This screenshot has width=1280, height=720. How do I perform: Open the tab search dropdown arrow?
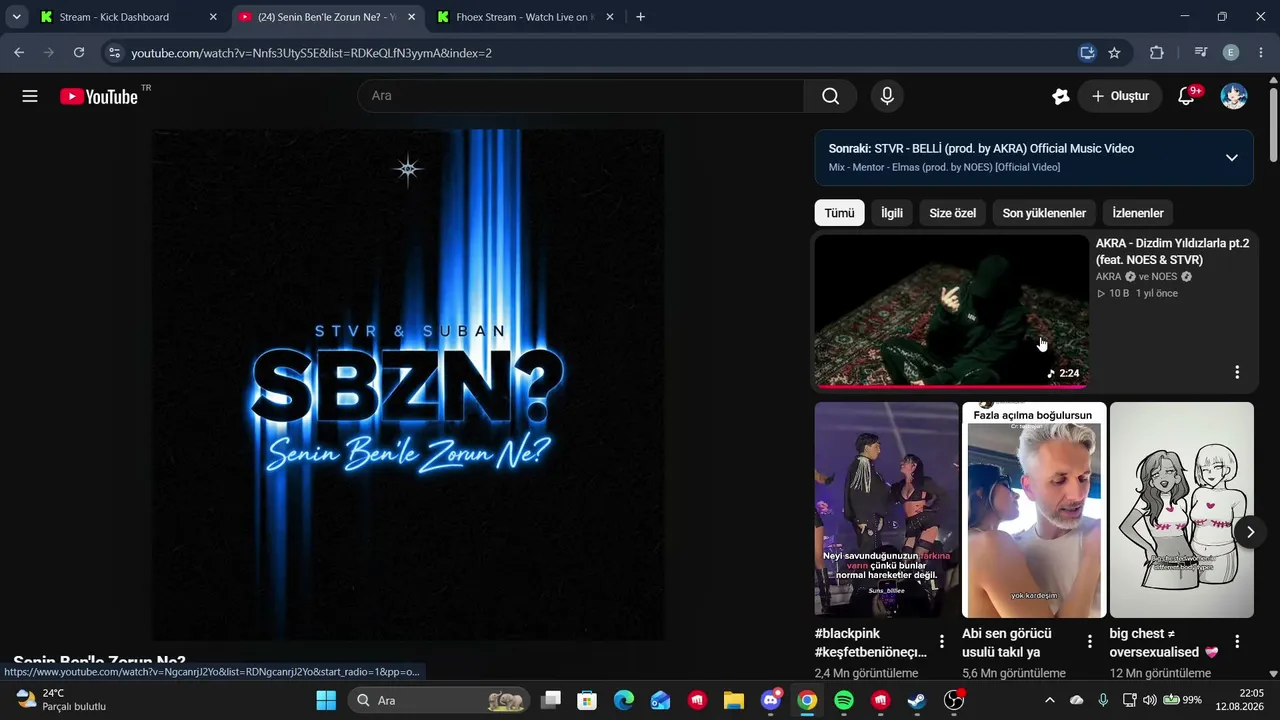(16, 17)
